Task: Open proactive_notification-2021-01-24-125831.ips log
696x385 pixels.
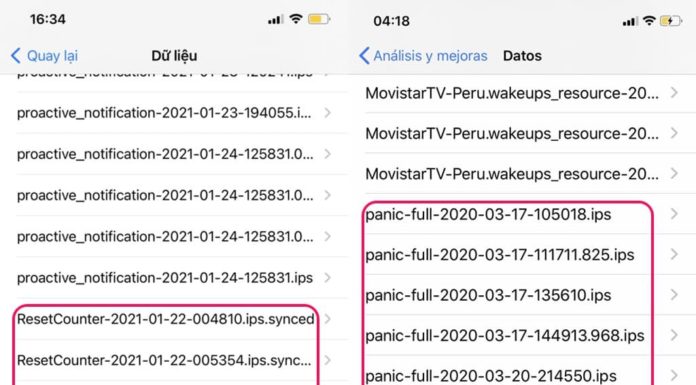Action: [174, 278]
